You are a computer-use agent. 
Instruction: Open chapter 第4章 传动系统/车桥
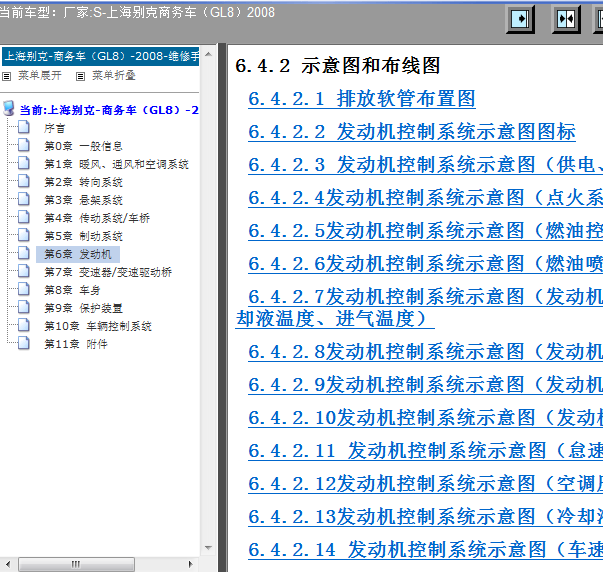click(97, 218)
